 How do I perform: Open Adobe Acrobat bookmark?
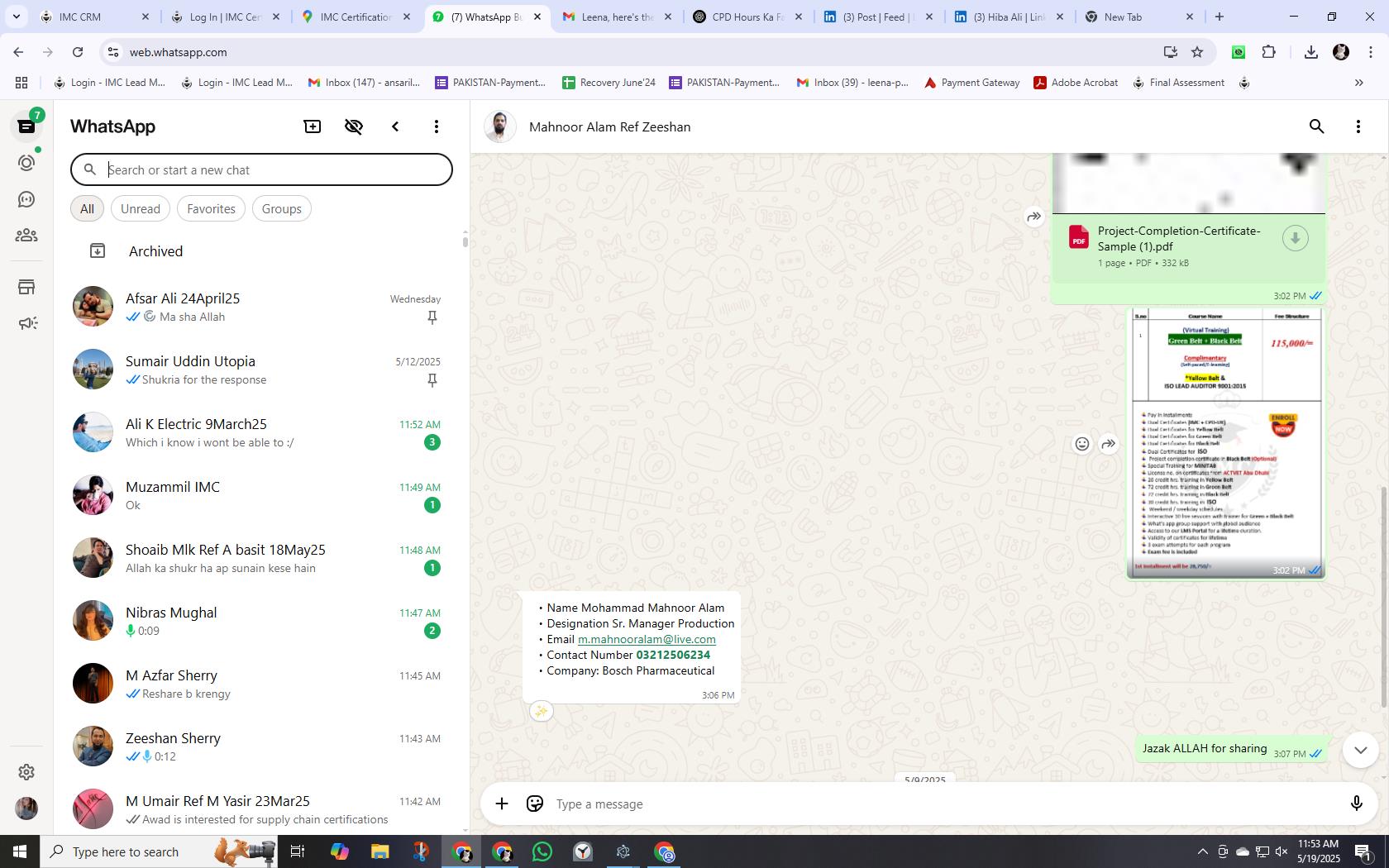(x=1076, y=83)
